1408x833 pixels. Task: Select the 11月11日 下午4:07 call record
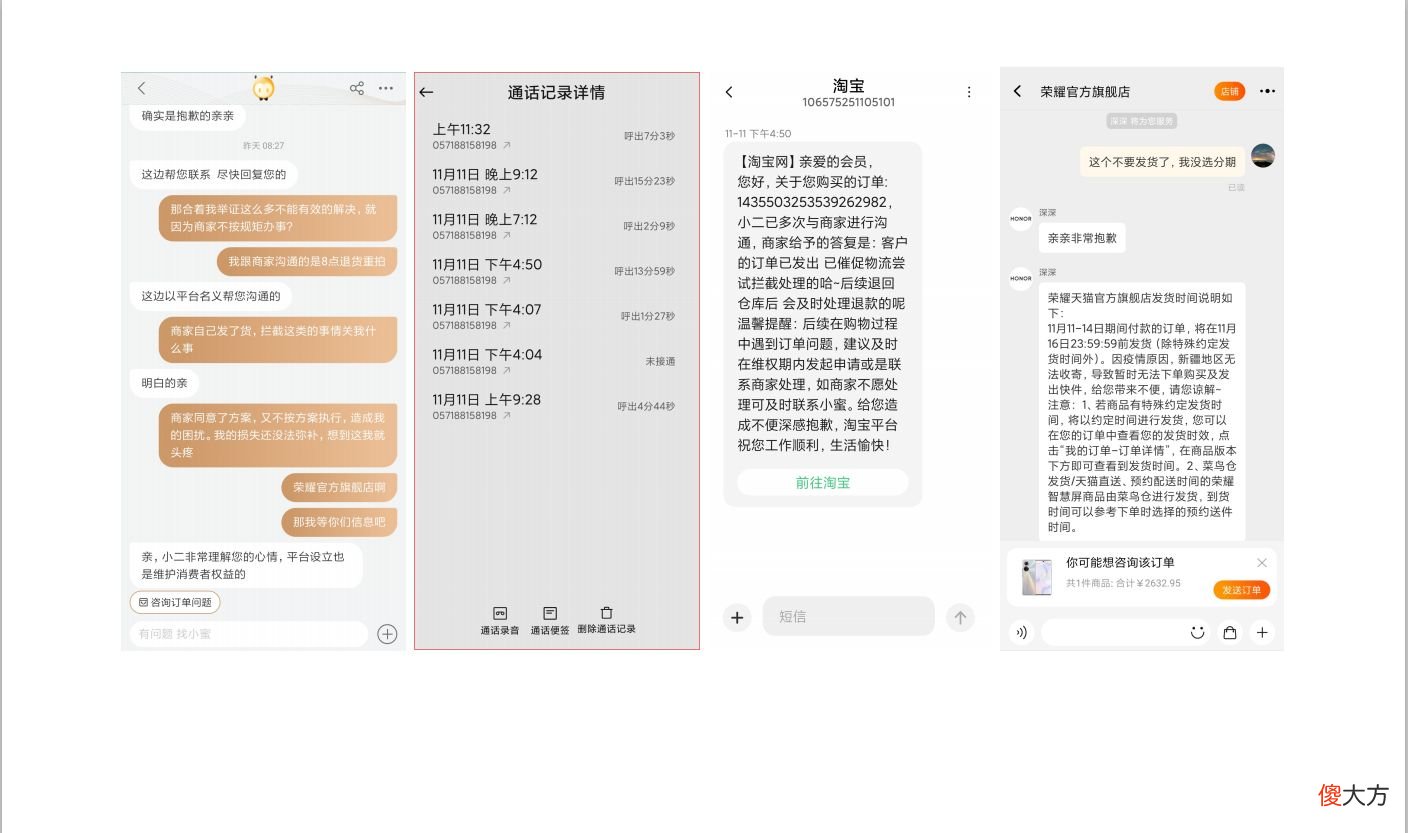pyautogui.click(x=555, y=316)
